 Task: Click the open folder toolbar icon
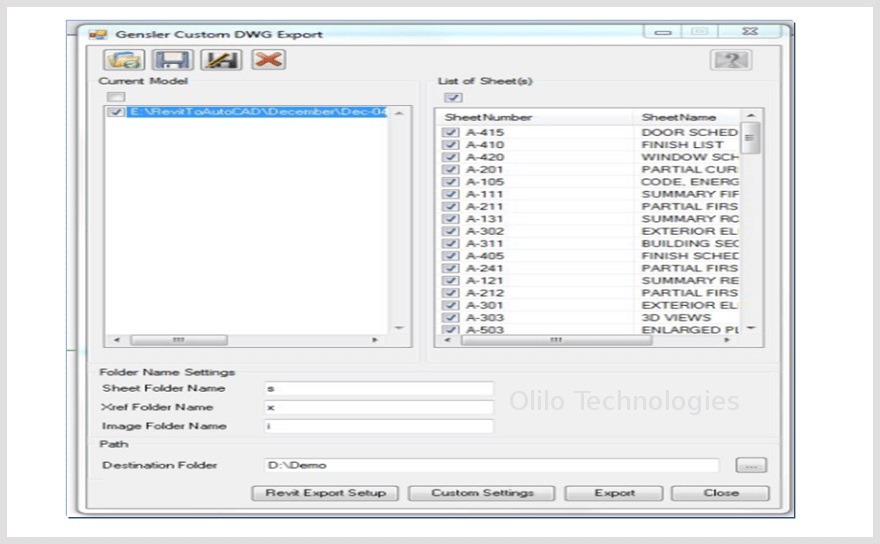click(124, 60)
